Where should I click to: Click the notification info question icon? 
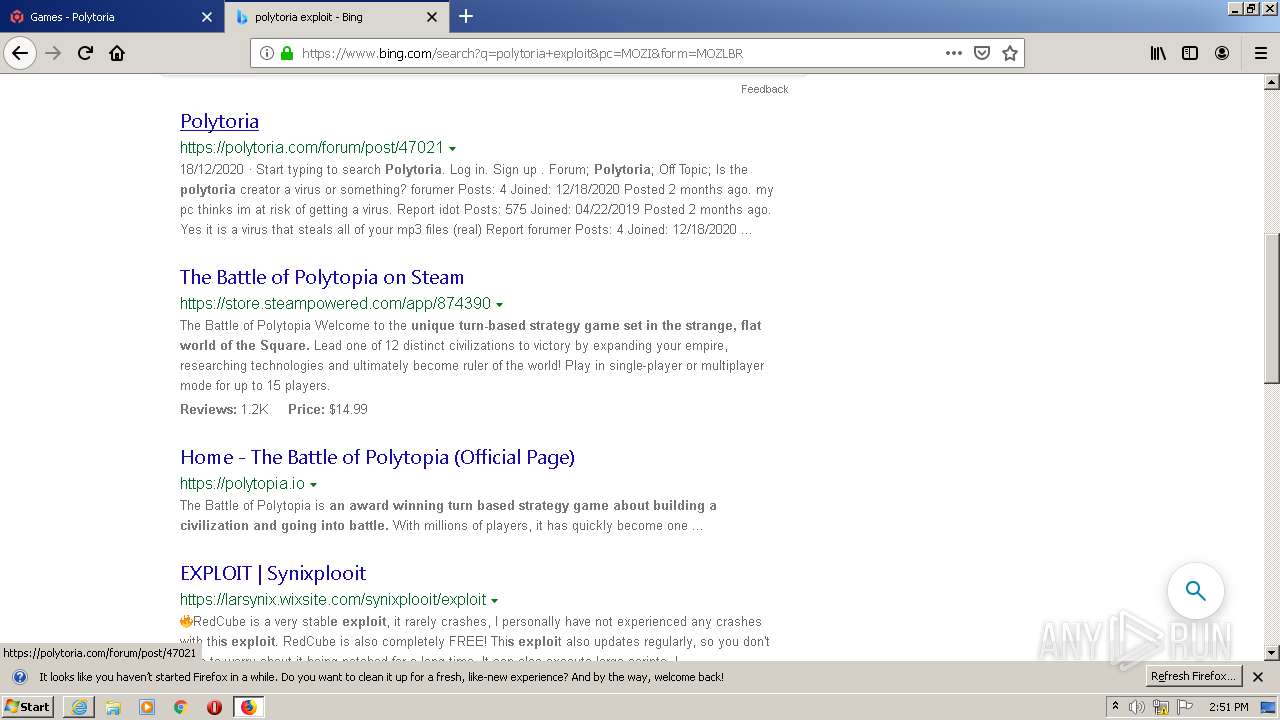(19, 677)
